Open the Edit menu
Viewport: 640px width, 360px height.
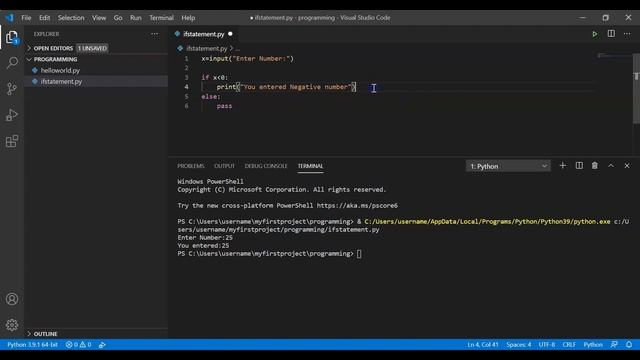44,18
